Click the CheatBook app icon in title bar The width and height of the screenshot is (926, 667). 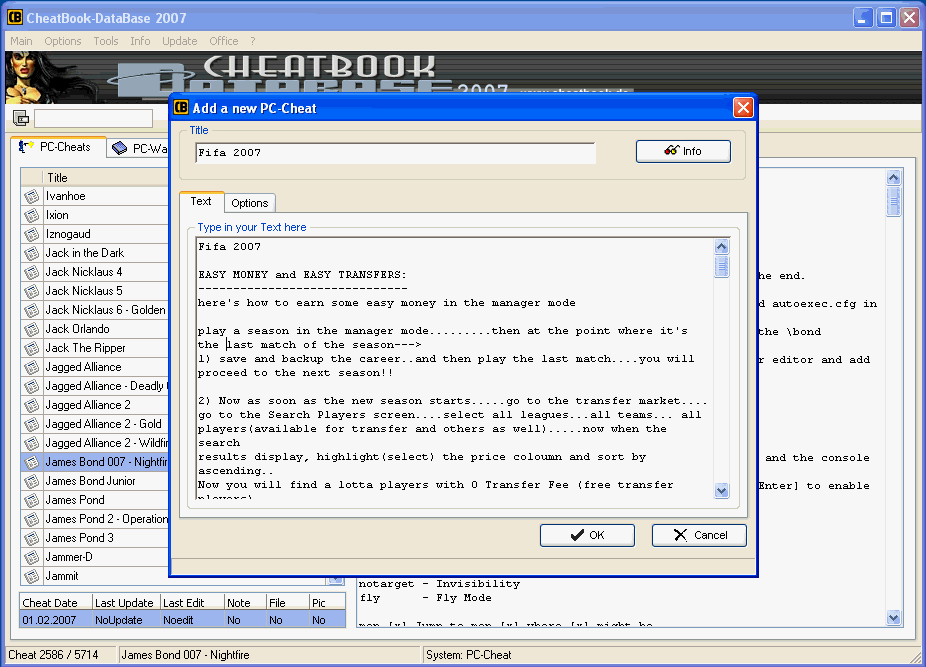pos(15,18)
